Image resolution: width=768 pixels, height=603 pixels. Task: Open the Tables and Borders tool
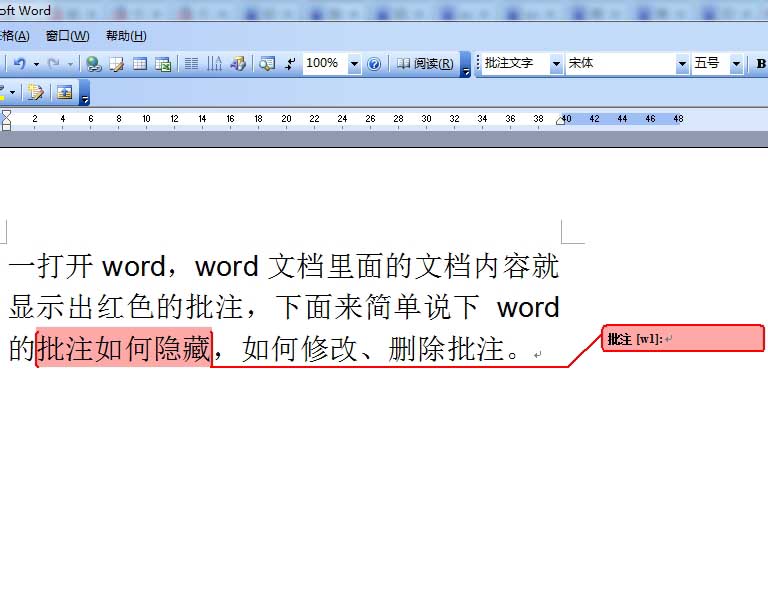117,64
